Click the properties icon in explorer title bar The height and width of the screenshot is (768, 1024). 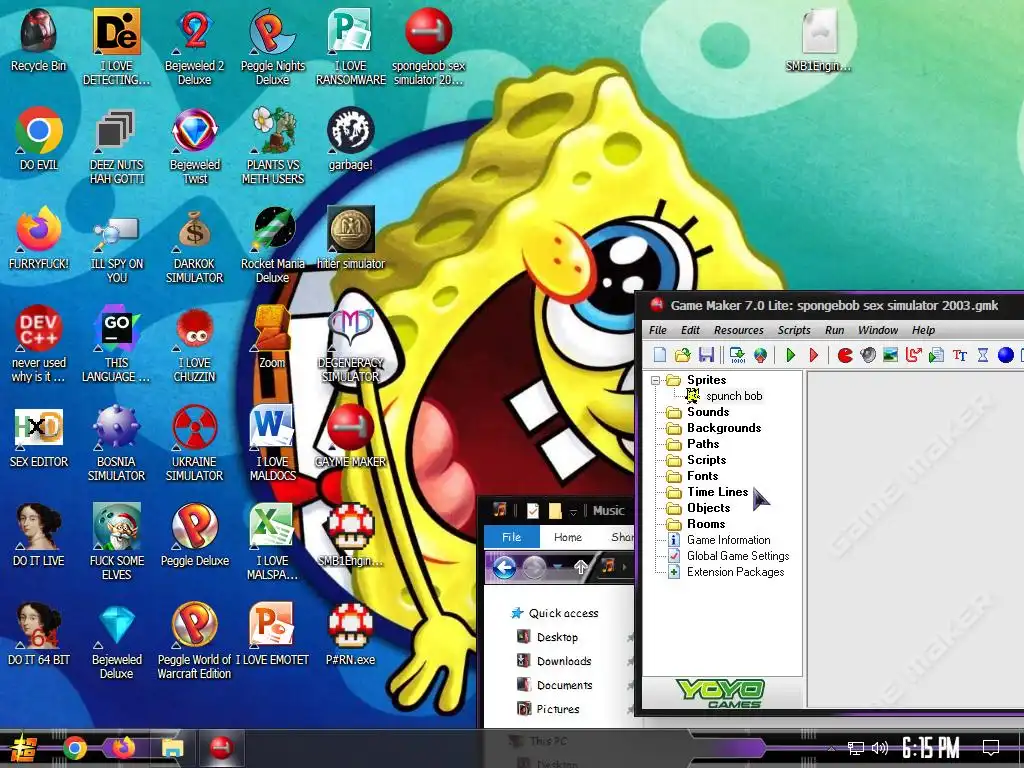(x=533, y=511)
